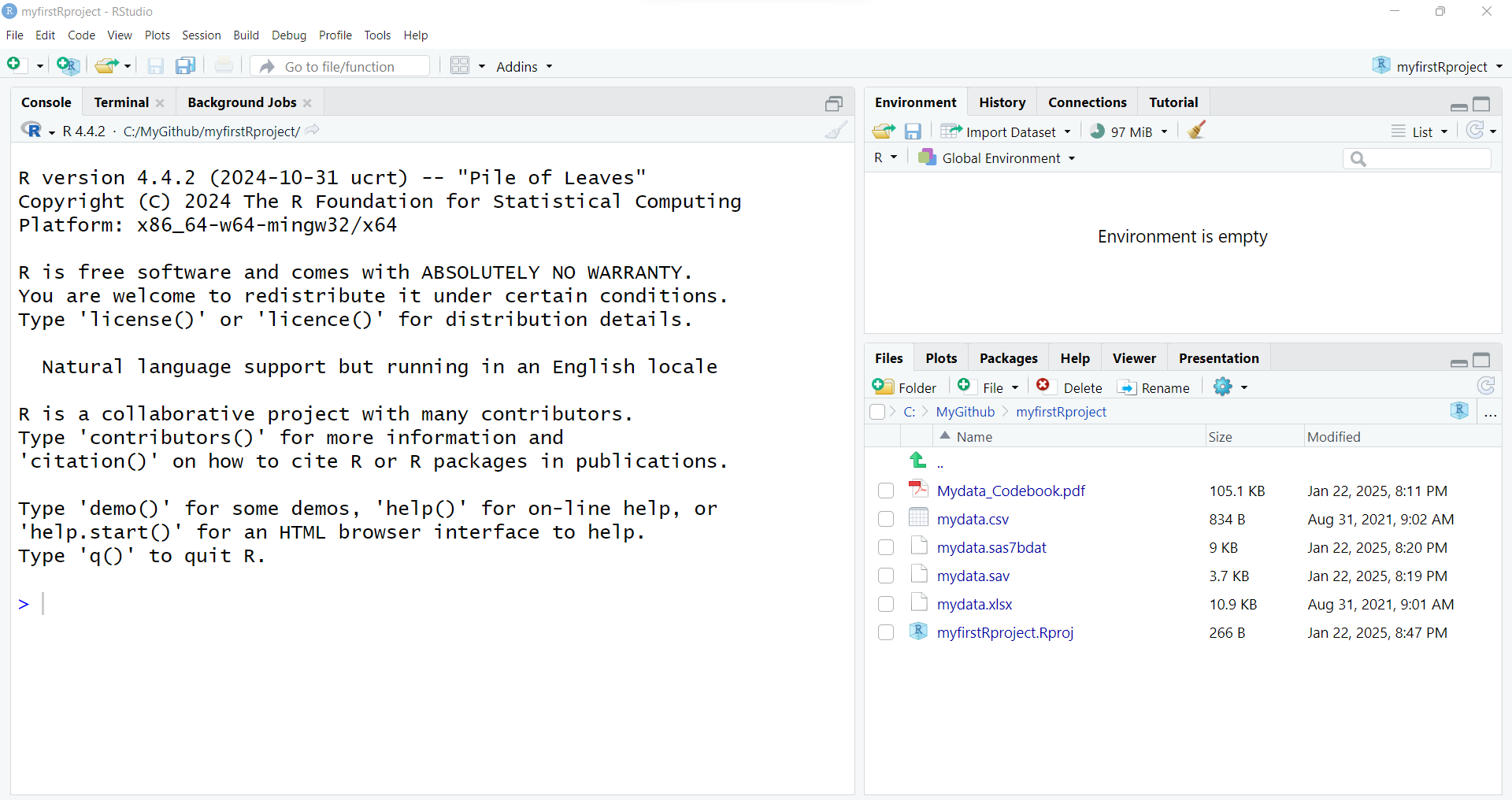The height and width of the screenshot is (800, 1512).
Task: Click the Open File folder icon in main toolbar
Action: click(x=106, y=66)
